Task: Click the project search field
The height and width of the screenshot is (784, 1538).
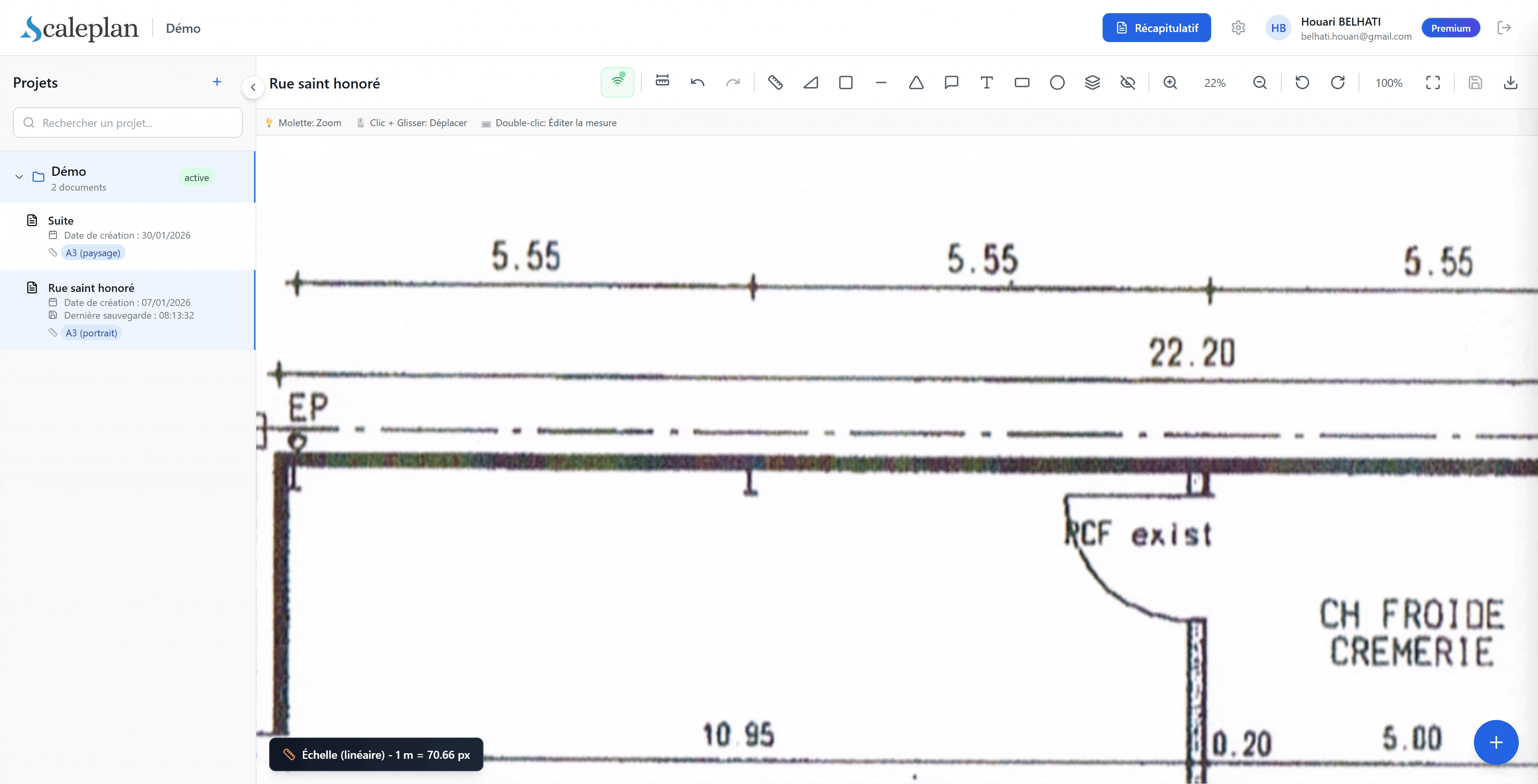Action: (128, 123)
